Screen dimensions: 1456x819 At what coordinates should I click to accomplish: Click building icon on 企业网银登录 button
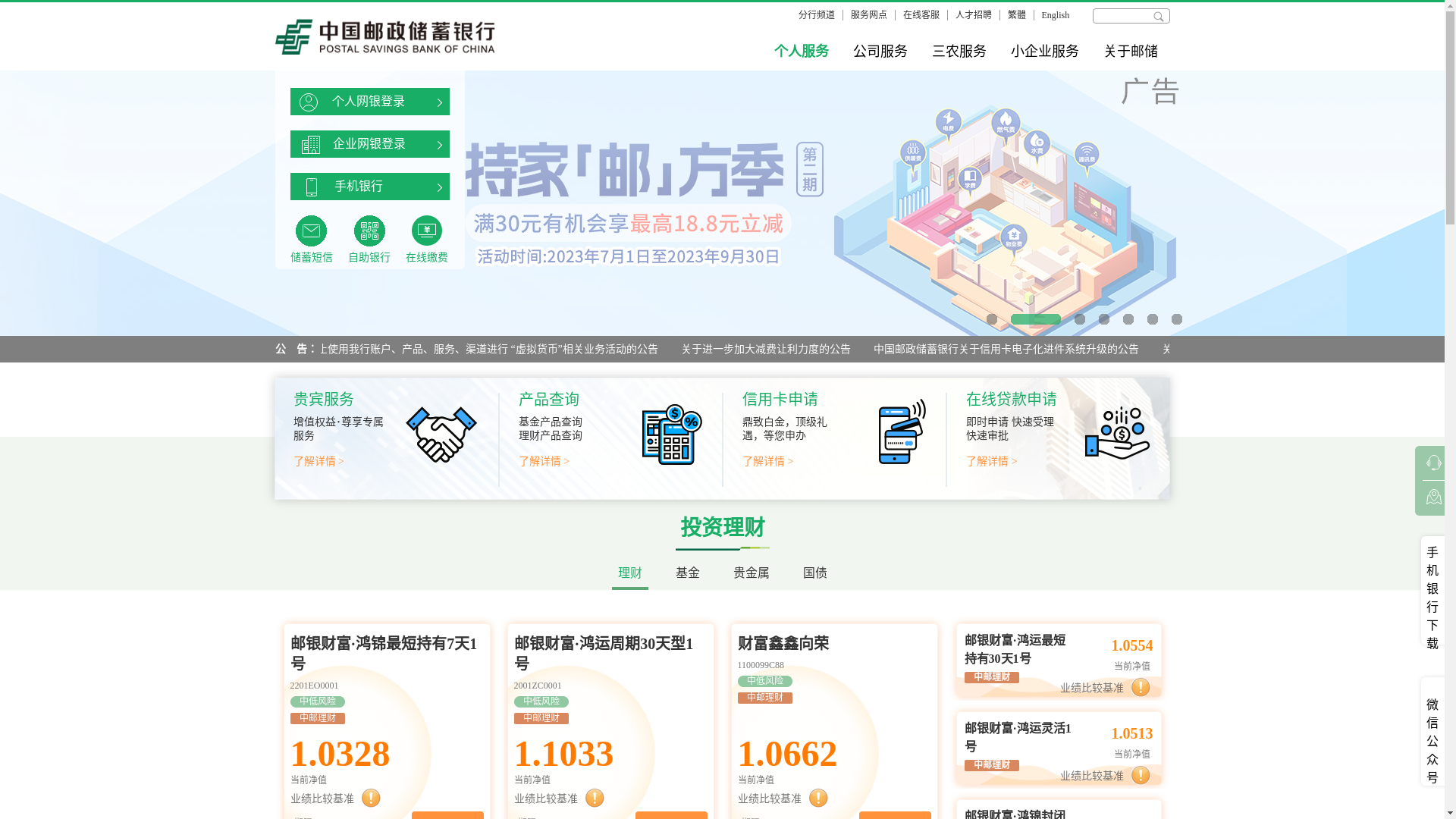(311, 144)
